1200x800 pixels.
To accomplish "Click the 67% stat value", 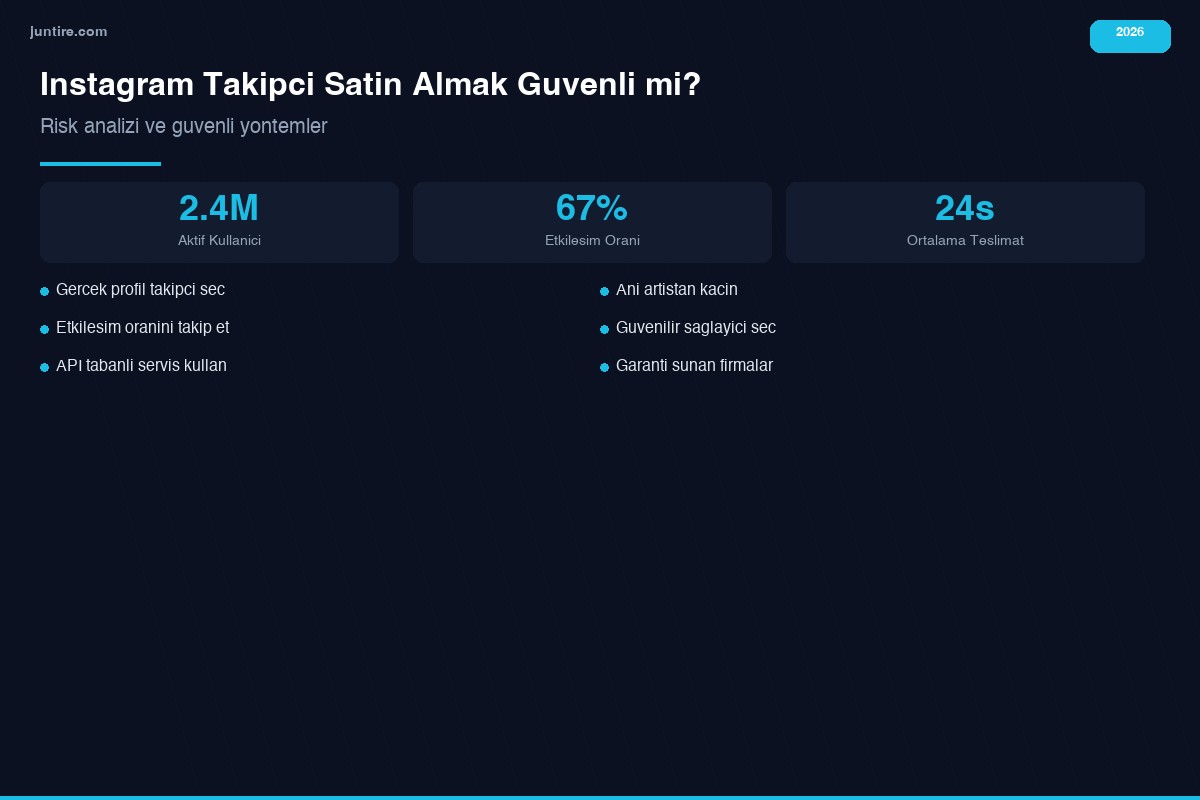I will (592, 208).
